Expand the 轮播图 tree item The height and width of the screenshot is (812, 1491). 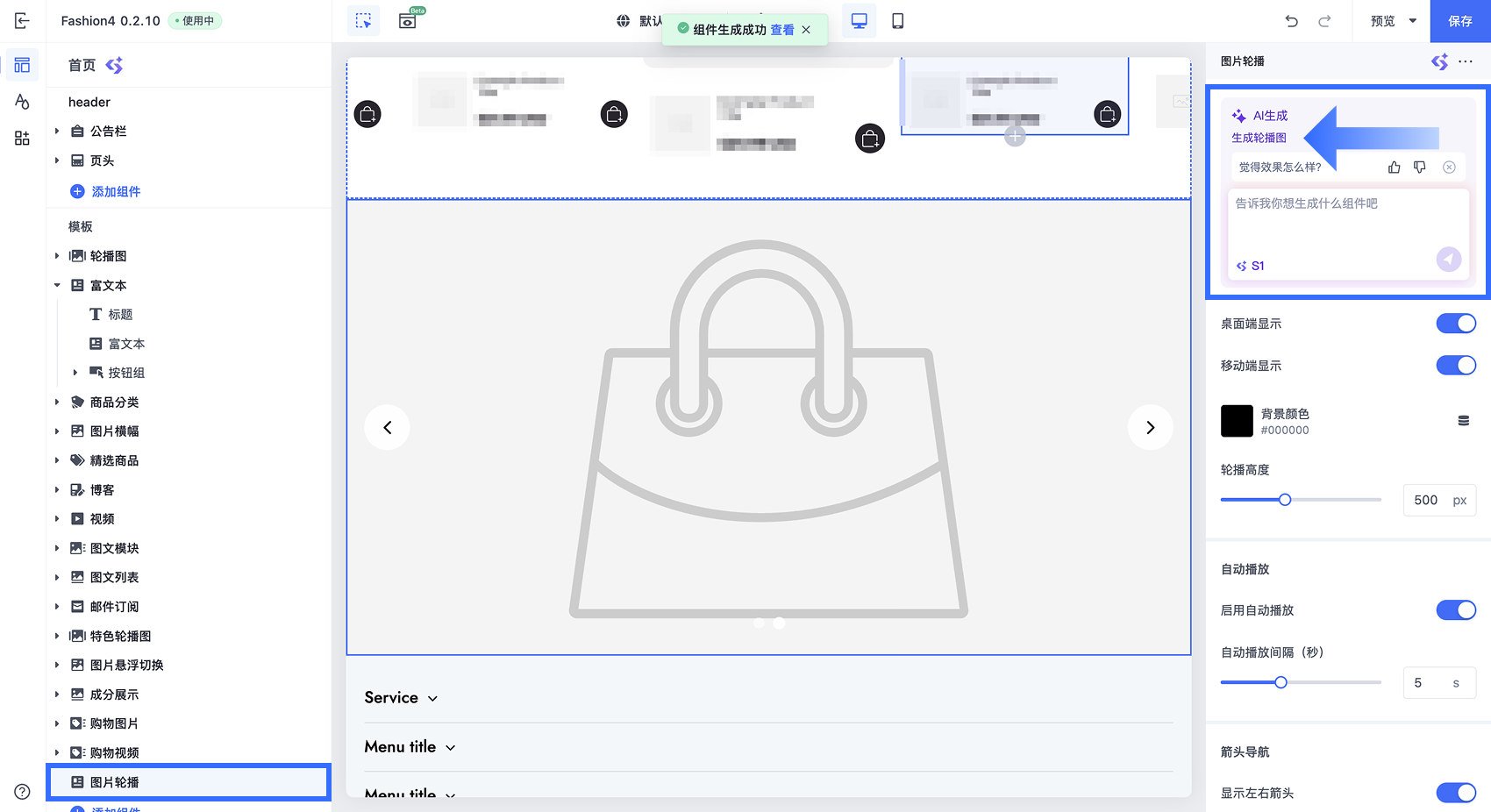click(57, 256)
